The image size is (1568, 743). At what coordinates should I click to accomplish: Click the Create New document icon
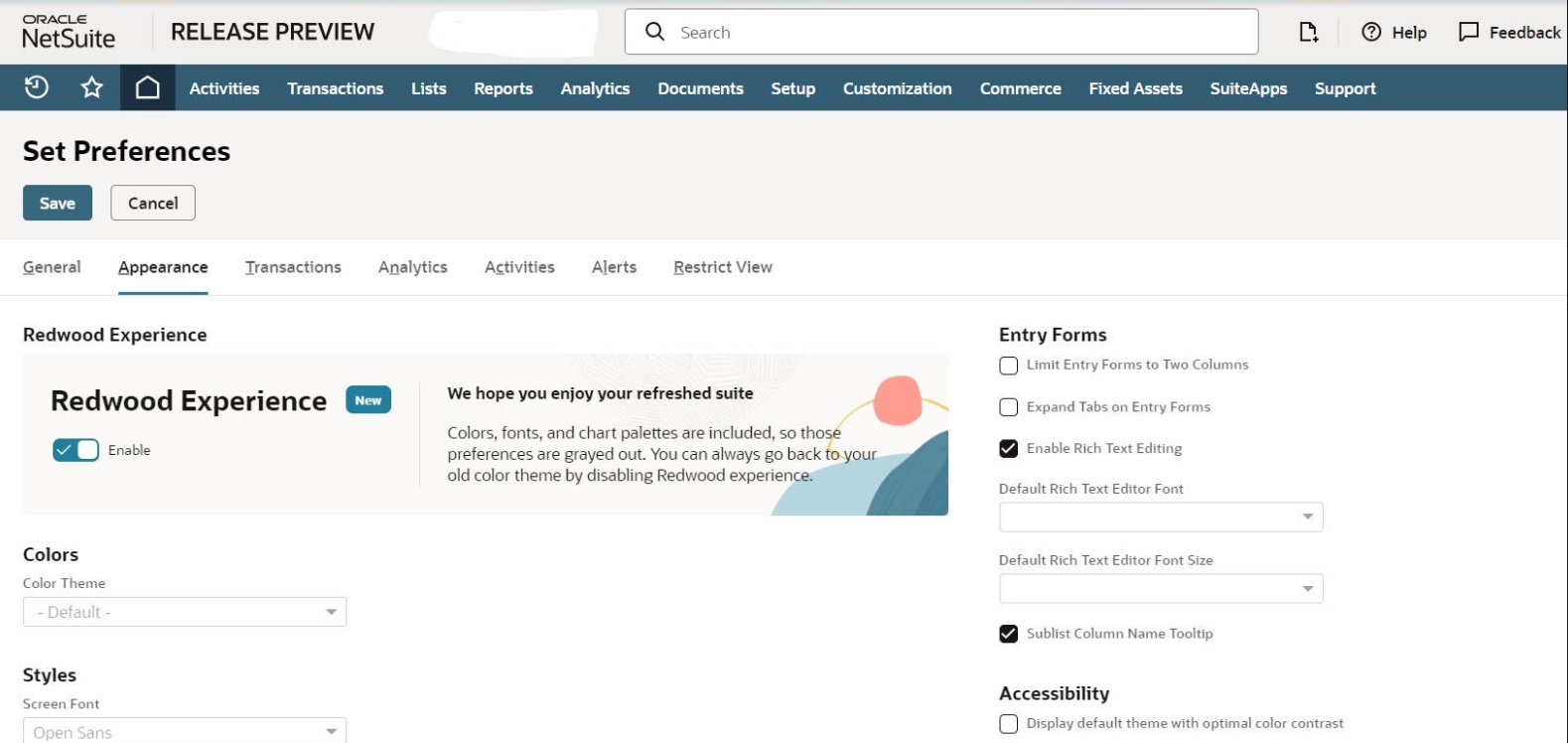1309,33
